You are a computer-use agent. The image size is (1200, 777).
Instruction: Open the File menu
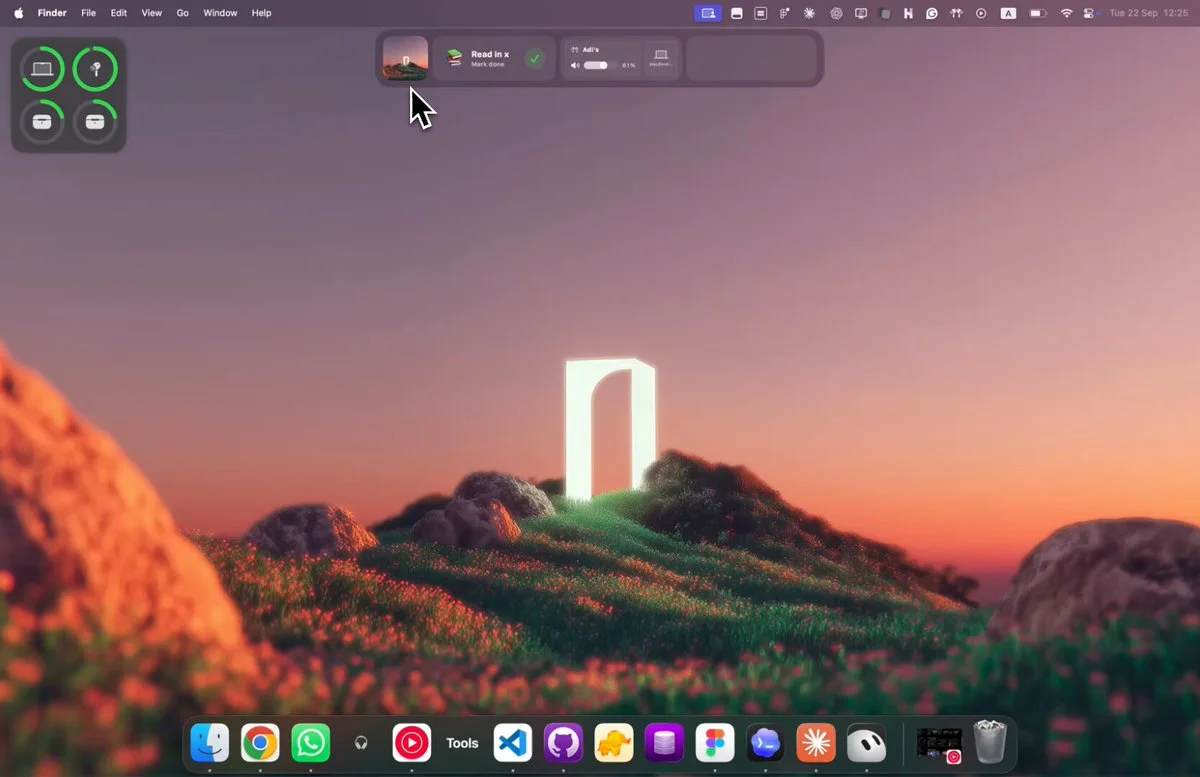click(89, 13)
